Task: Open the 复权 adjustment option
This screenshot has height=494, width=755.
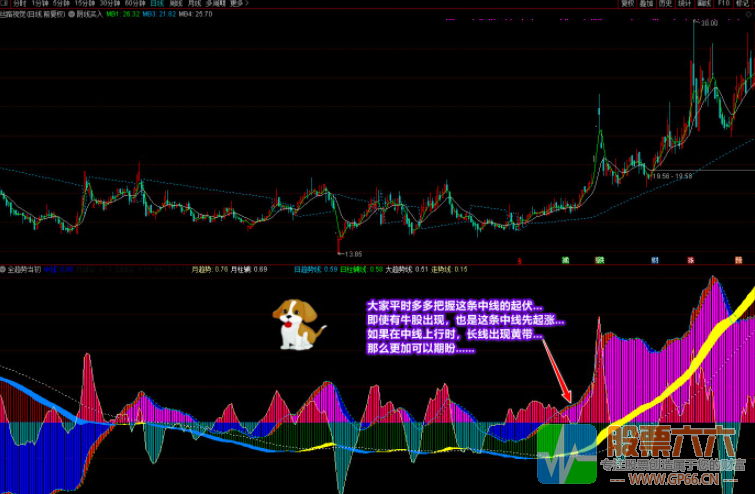Action: [x=628, y=4]
